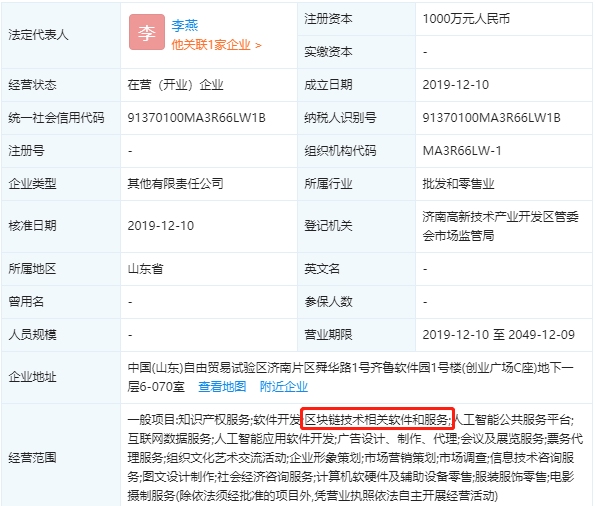Select the highlighted 区块链技术相关软件和服务 text

(x=378, y=419)
